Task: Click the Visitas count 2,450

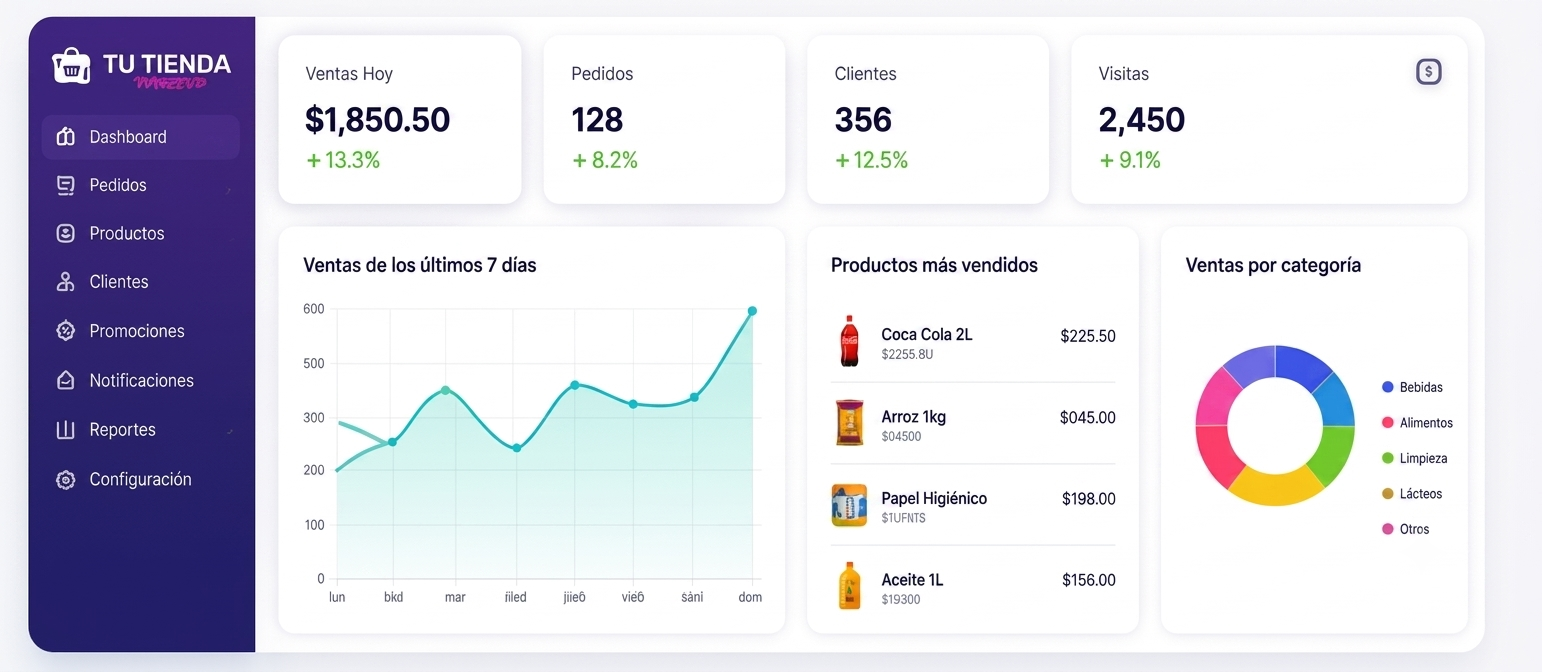Action: point(1141,120)
